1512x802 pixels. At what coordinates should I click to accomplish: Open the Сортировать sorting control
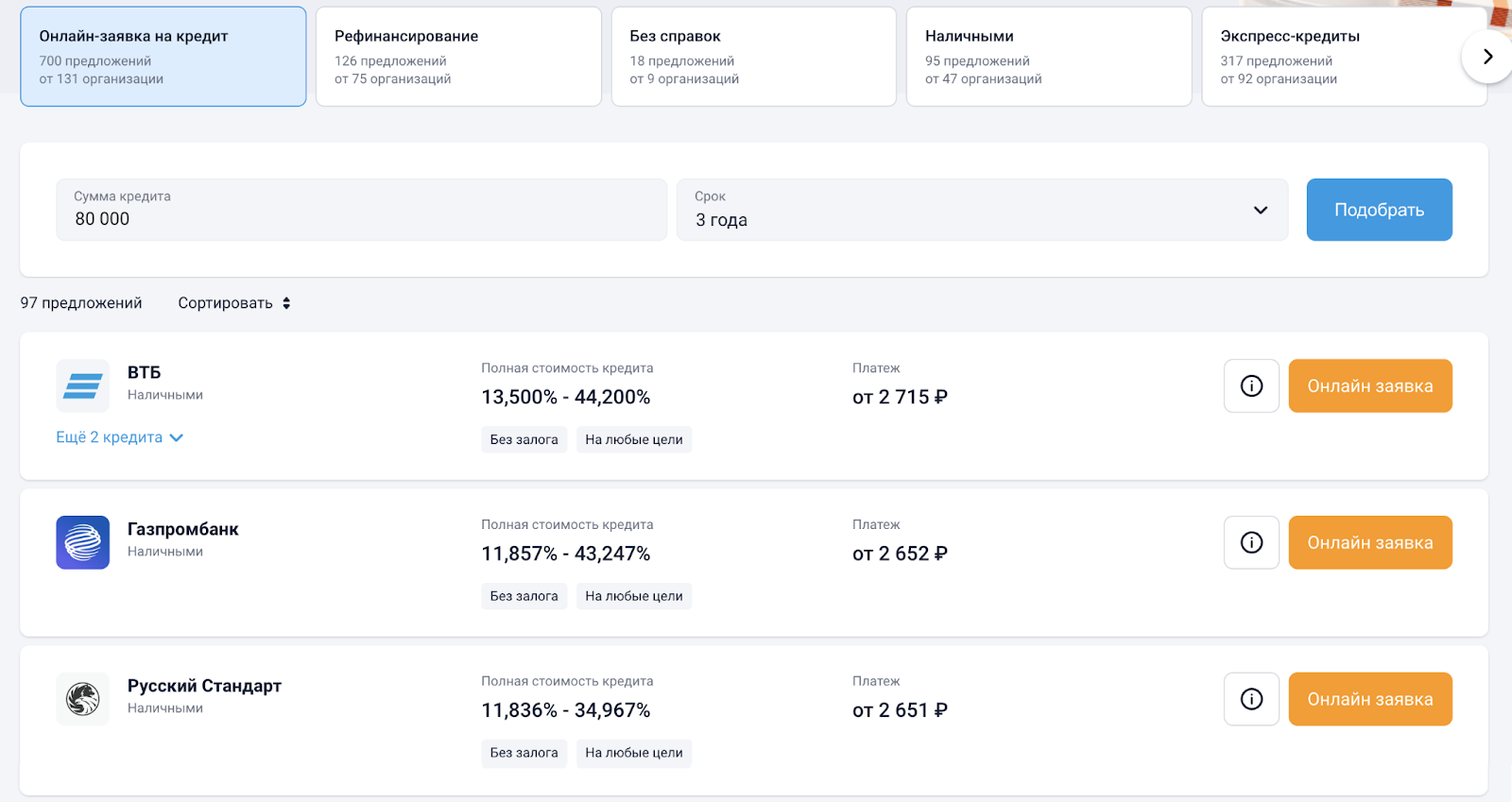[234, 303]
